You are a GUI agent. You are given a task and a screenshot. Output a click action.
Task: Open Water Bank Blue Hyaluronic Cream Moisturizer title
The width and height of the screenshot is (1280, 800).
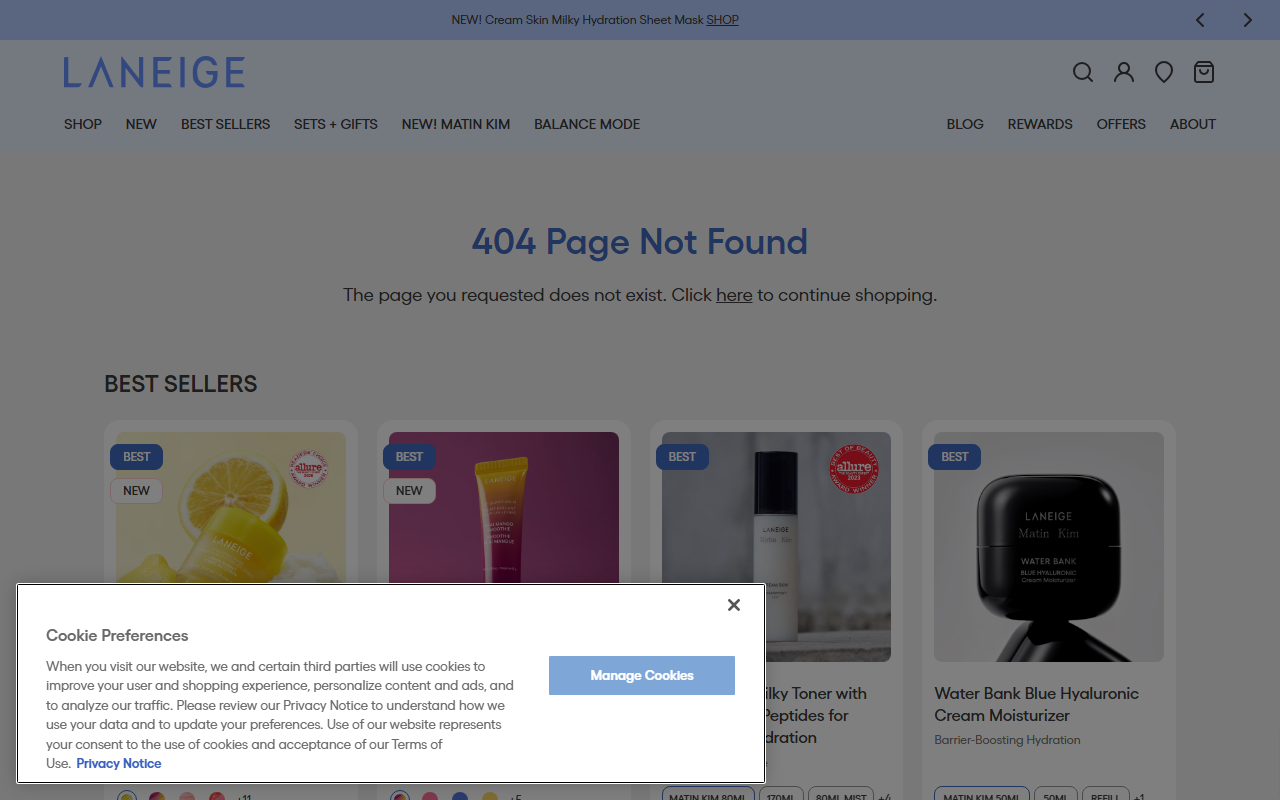point(1037,704)
